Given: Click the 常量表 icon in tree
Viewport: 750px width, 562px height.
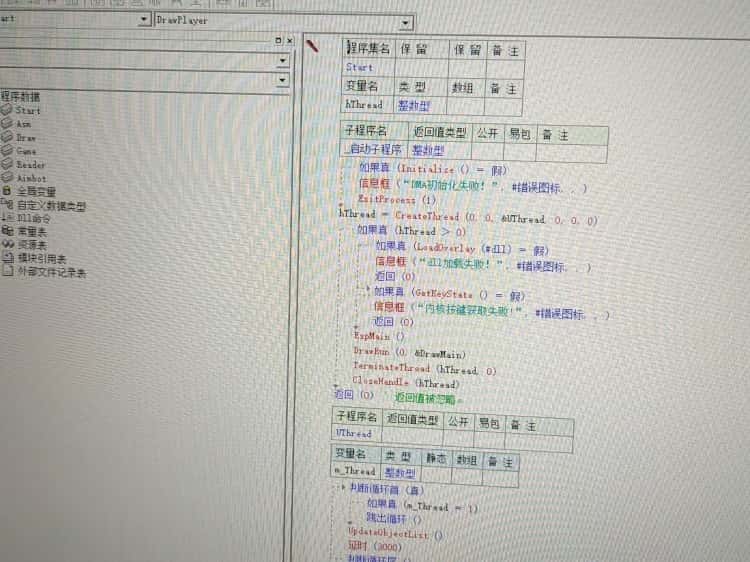Looking at the screenshot, I should (x=7, y=231).
